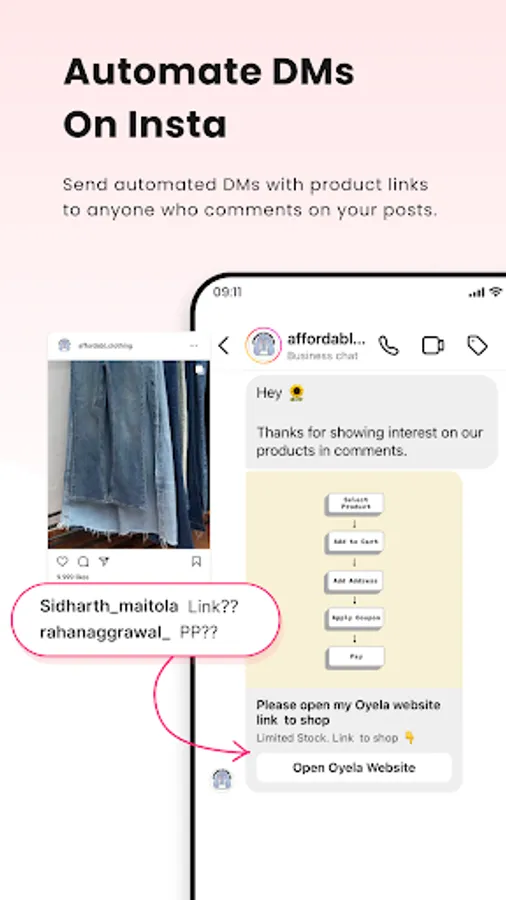Open the jeans post photo
506x900 pixels.
(129, 454)
